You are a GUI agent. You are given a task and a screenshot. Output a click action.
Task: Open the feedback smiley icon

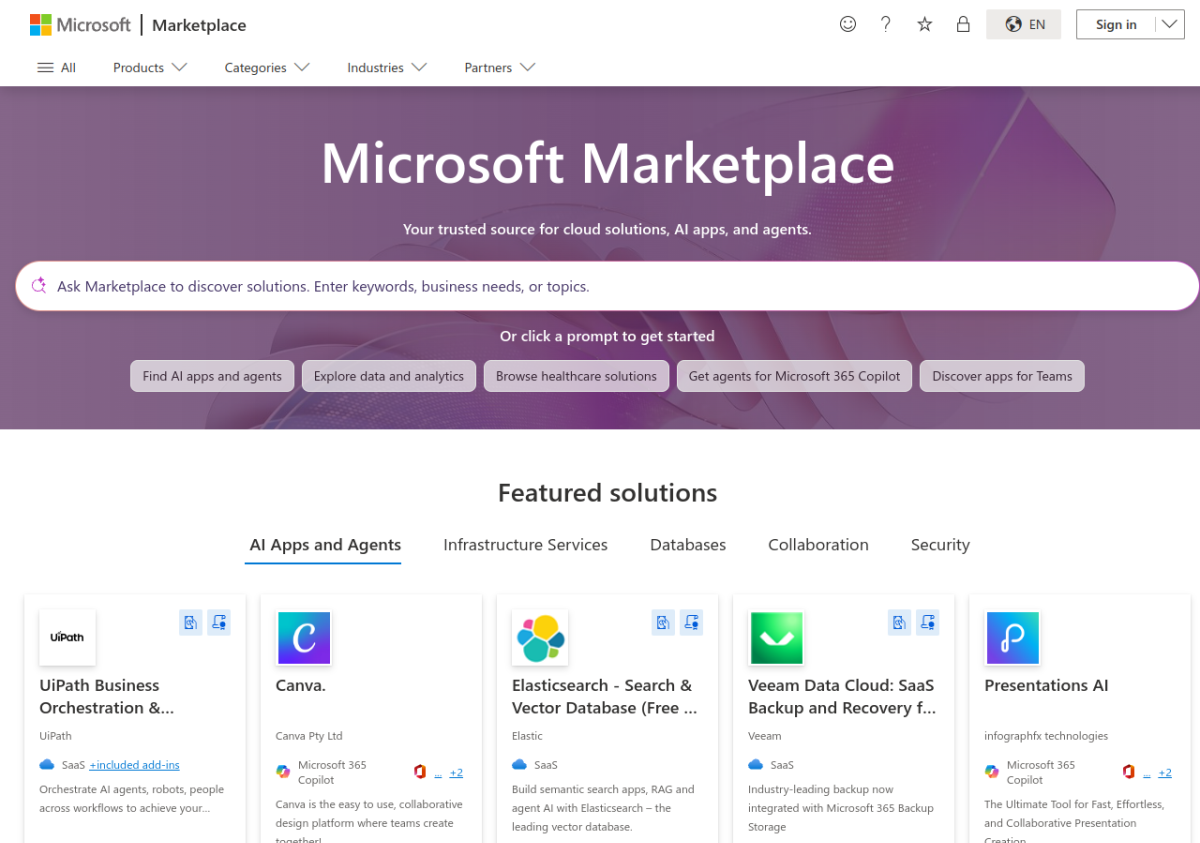click(x=848, y=24)
